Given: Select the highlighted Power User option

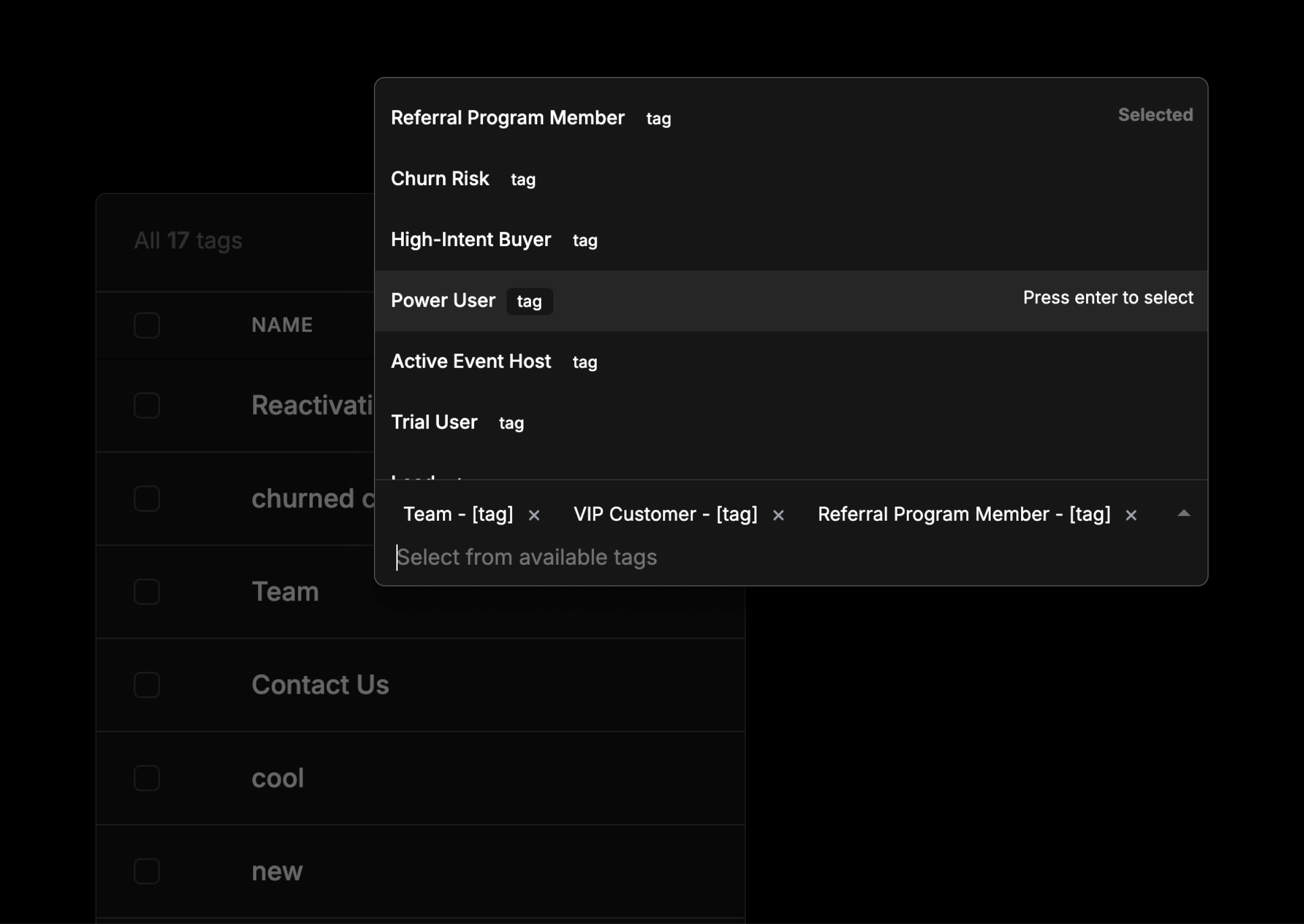Looking at the screenshot, I should click(791, 300).
